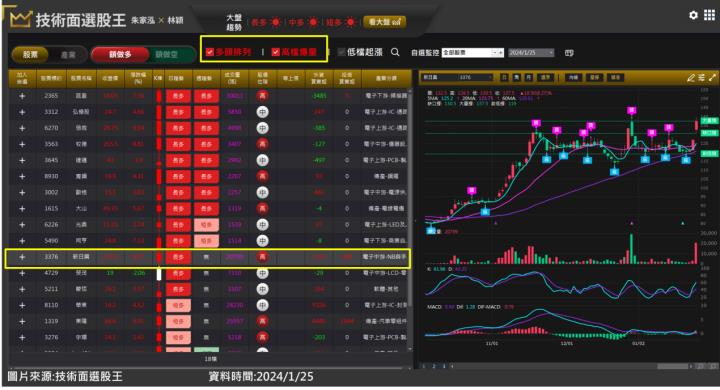Image resolution: width=720 pixels, height=390 pixels.
Task: Expand chart with diagonal arrows icon
Action: [x=712, y=78]
